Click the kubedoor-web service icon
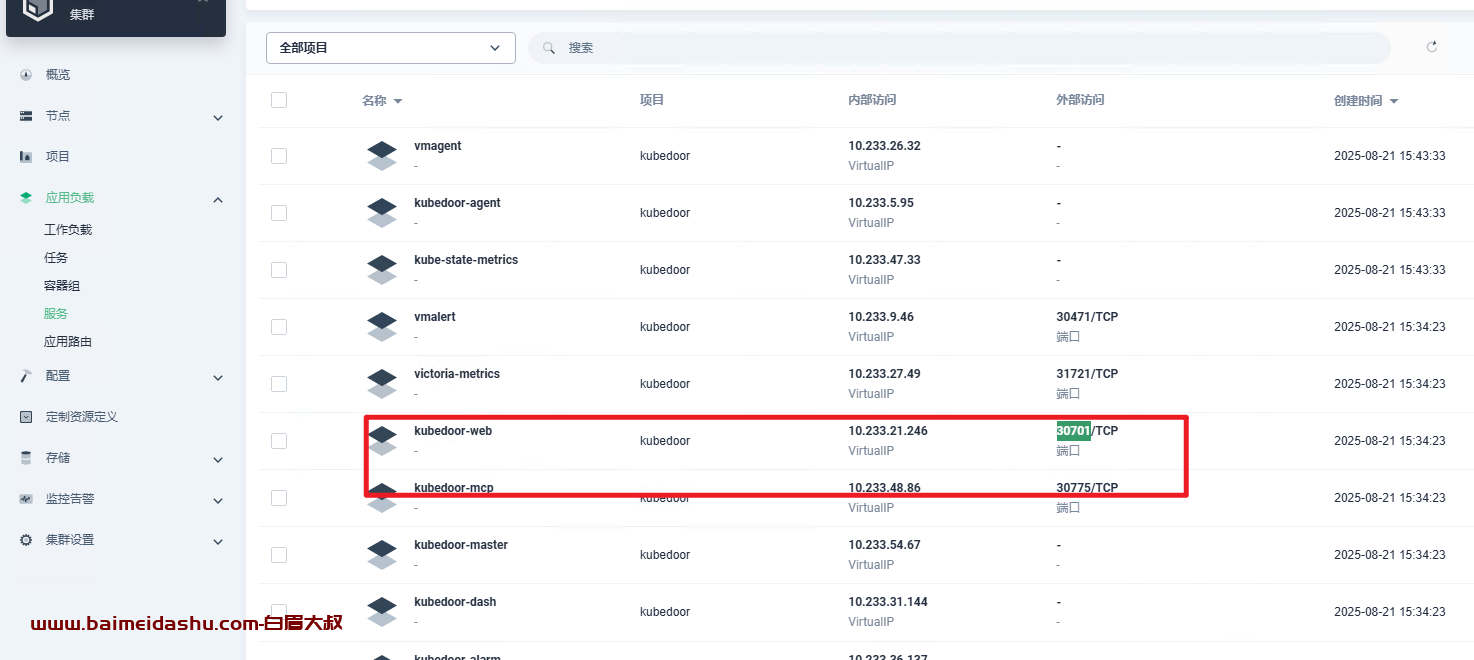 coord(382,441)
